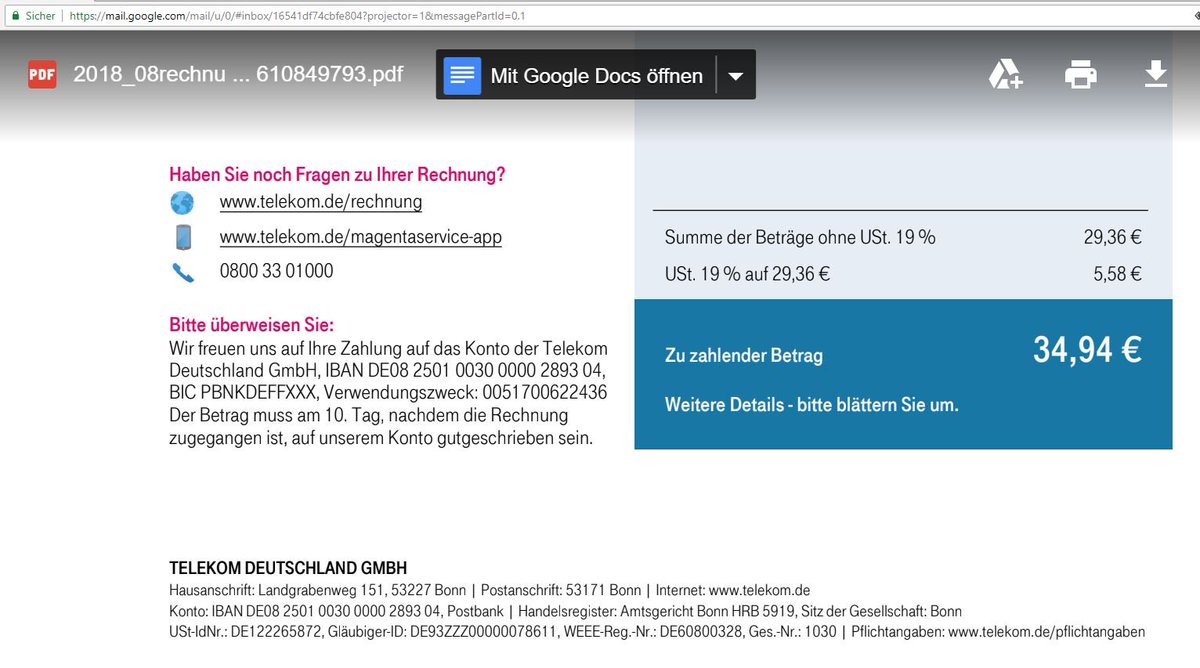1200x668 pixels.
Task: Print the PDF document
Action: click(1081, 75)
